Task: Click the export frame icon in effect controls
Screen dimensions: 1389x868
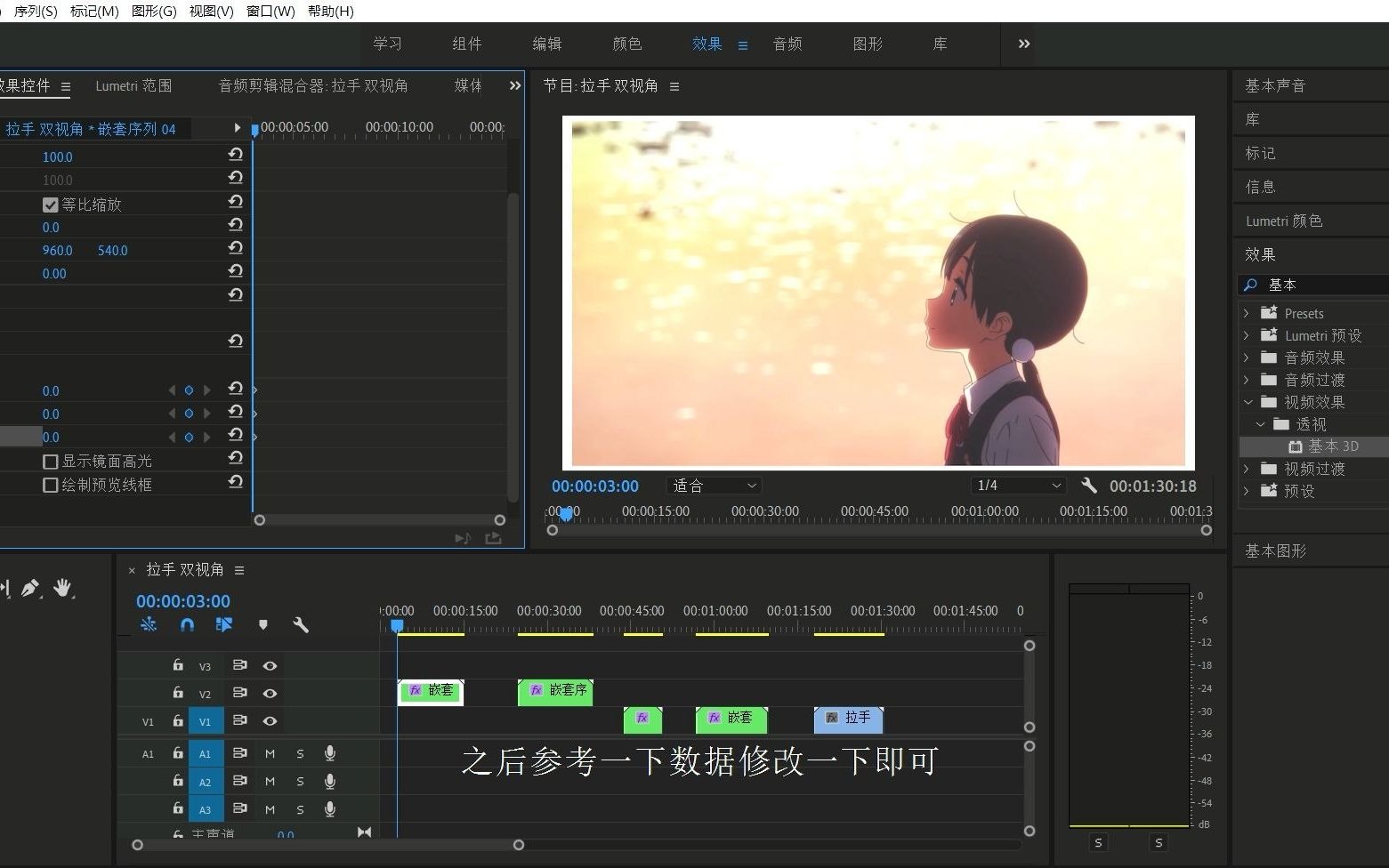Action: coord(493,538)
